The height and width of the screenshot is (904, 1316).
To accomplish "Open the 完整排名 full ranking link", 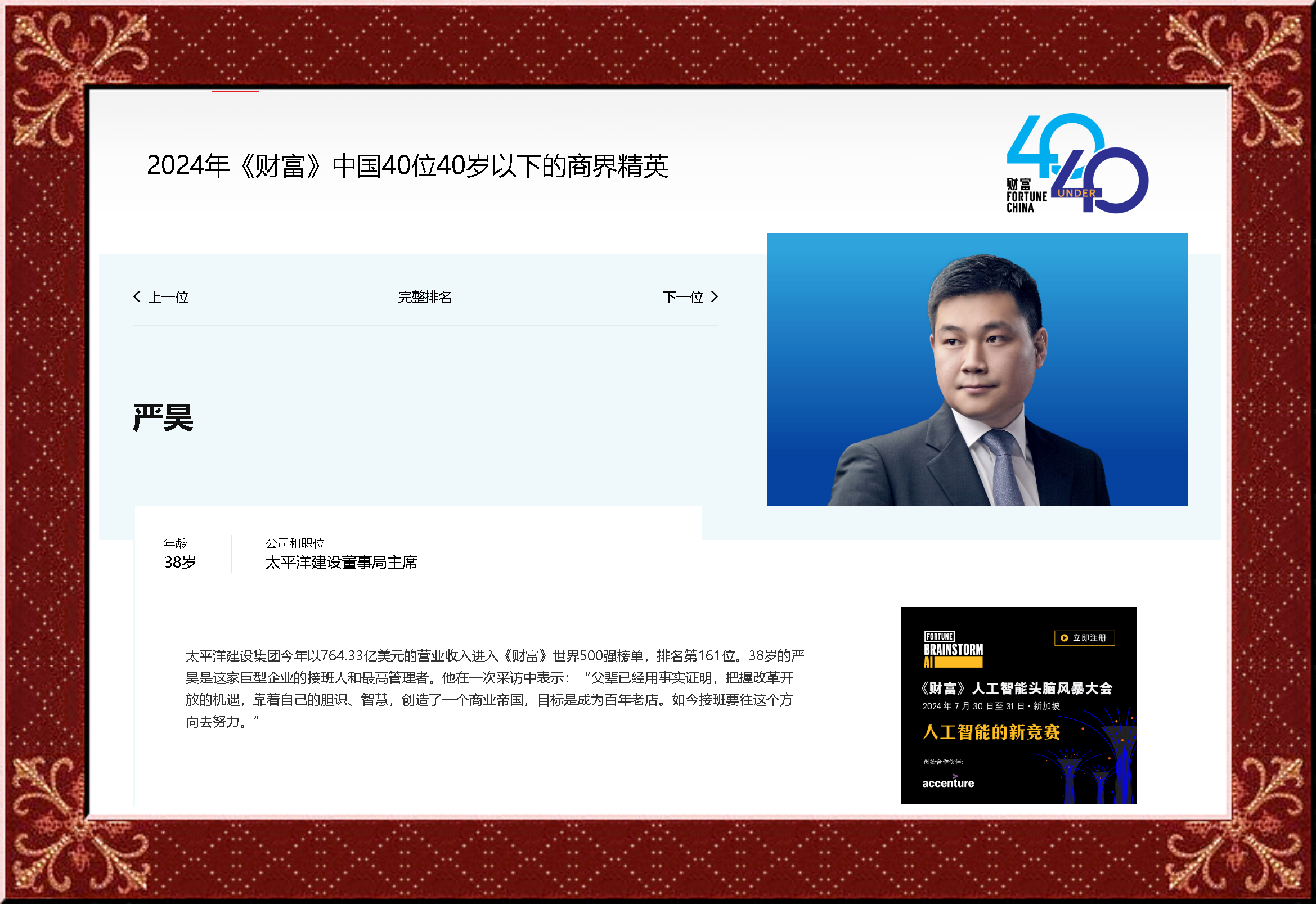I will click(x=424, y=297).
